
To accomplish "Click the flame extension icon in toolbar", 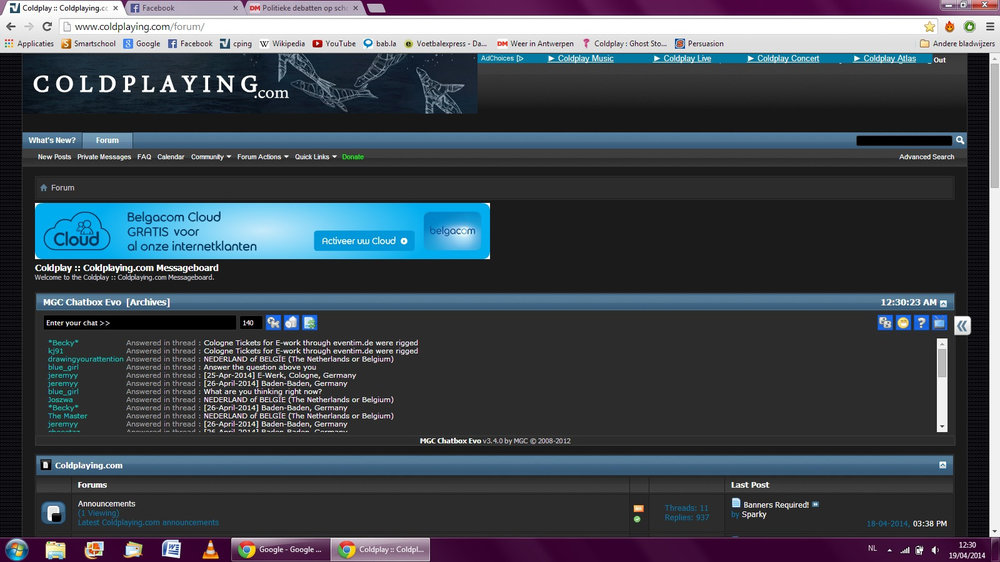I will (950, 27).
